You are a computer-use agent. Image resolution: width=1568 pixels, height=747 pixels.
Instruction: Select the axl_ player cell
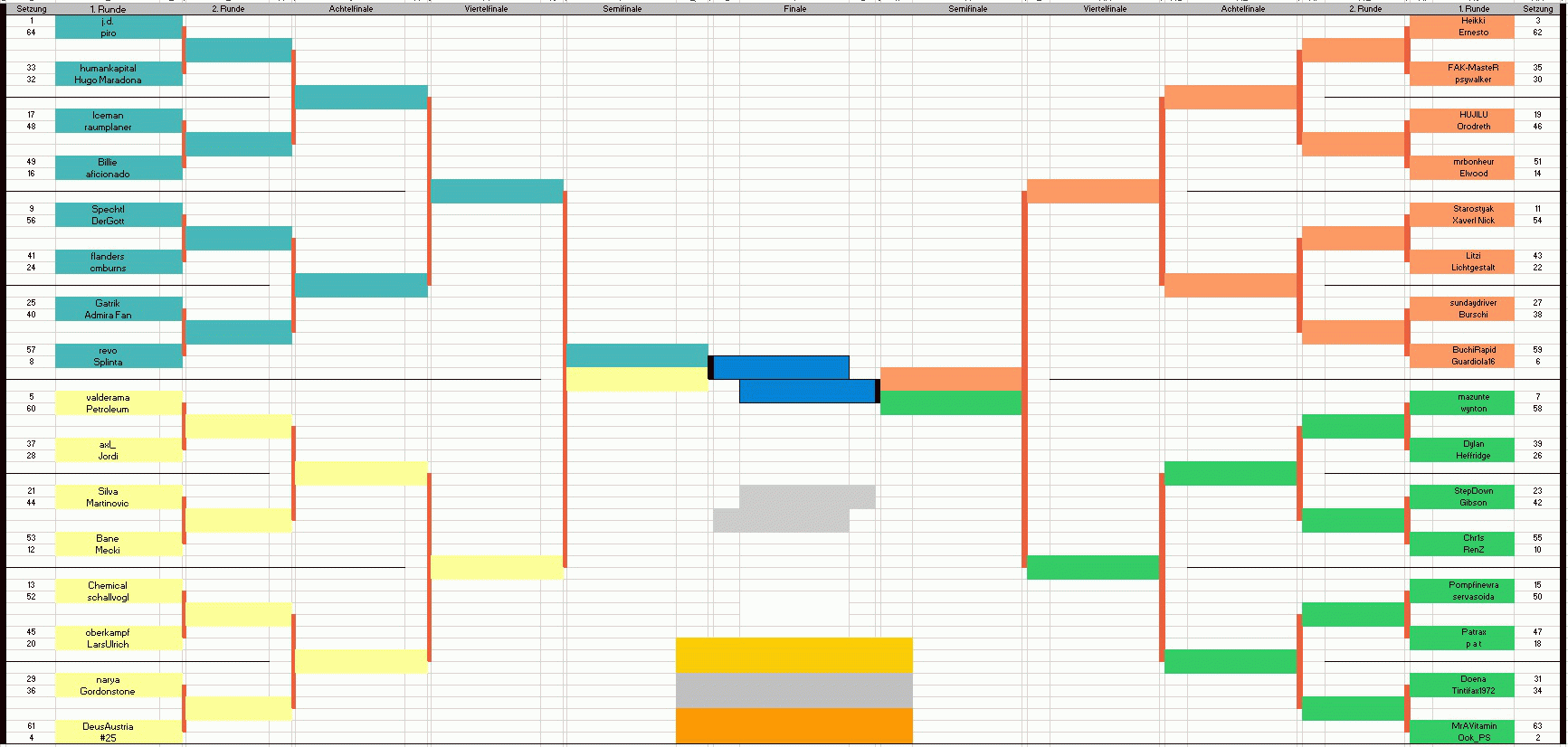(119, 444)
